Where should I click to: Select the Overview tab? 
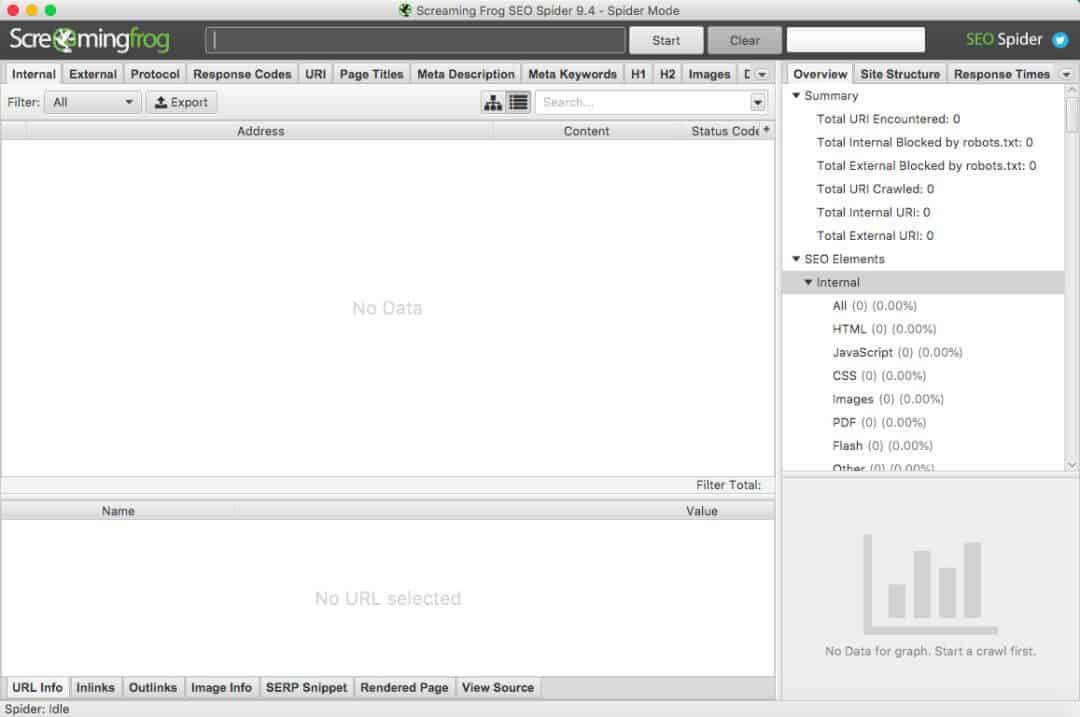coord(820,74)
